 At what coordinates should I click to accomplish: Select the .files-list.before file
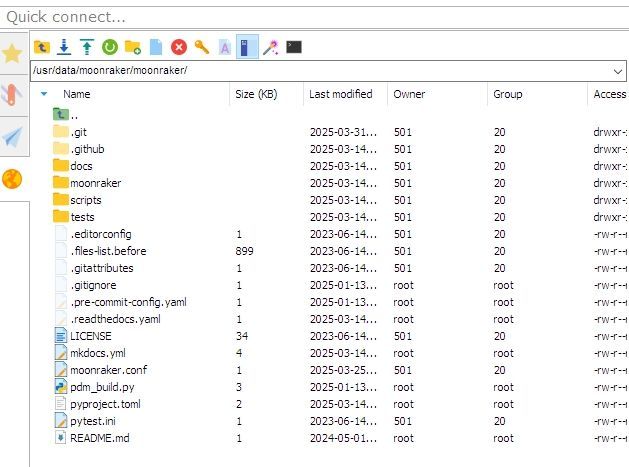(101, 251)
